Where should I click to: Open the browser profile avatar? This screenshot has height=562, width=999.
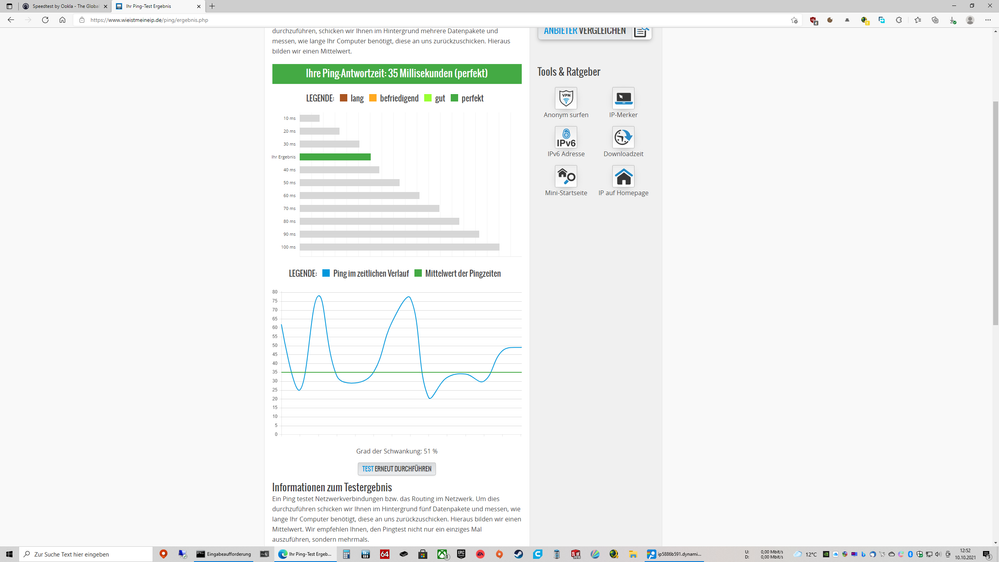pos(970,20)
